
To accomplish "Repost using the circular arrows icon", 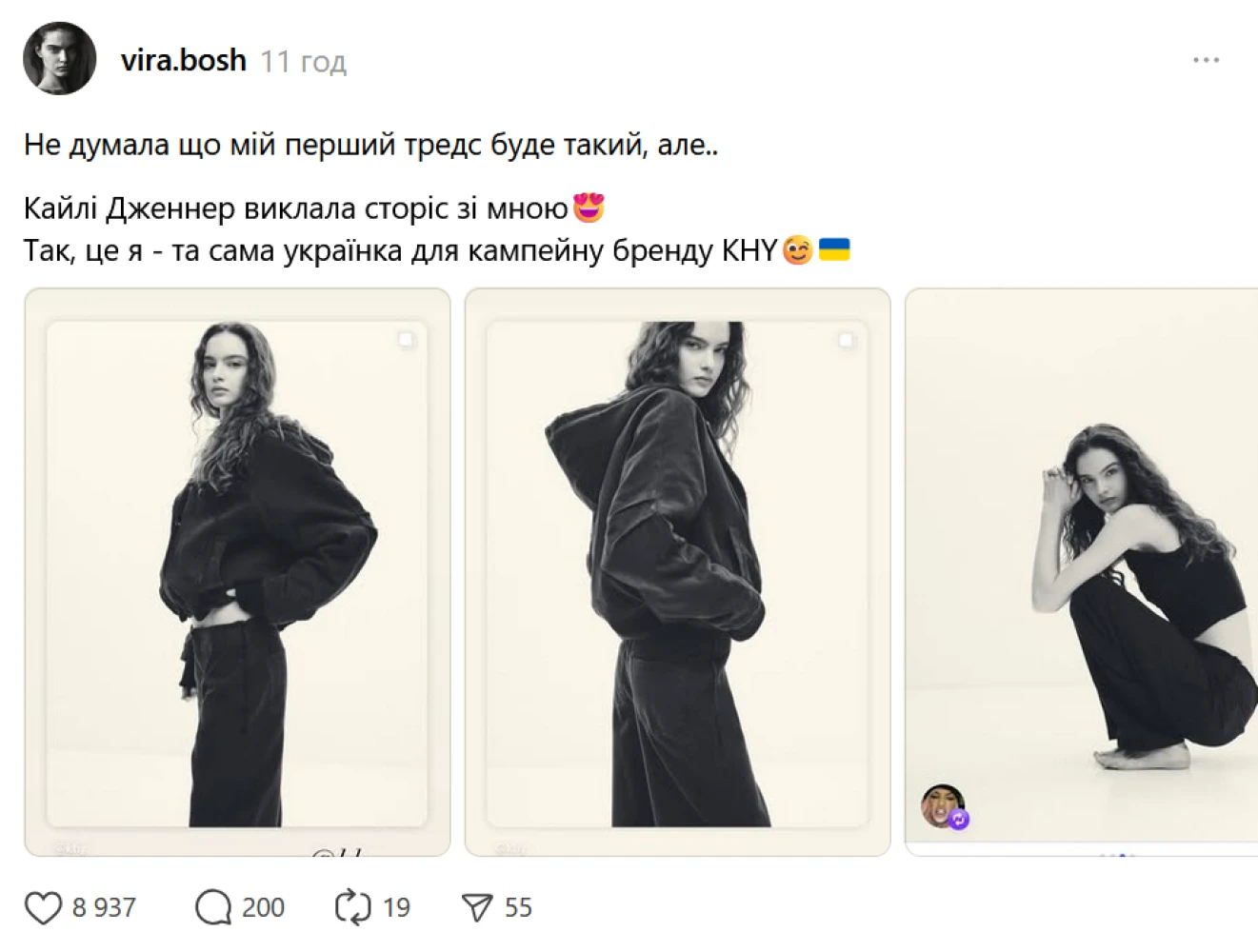I will [352, 907].
